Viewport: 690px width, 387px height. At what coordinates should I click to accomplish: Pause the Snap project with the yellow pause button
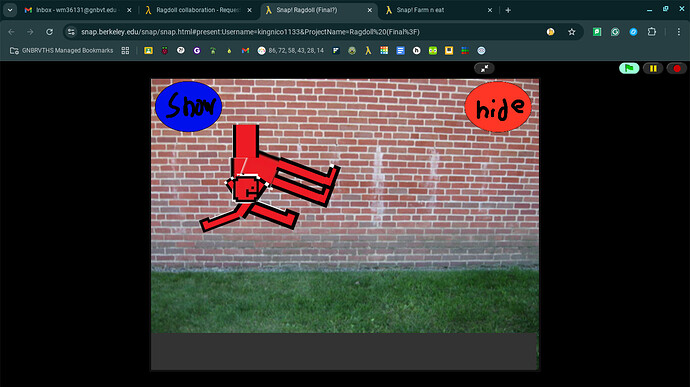(653, 68)
